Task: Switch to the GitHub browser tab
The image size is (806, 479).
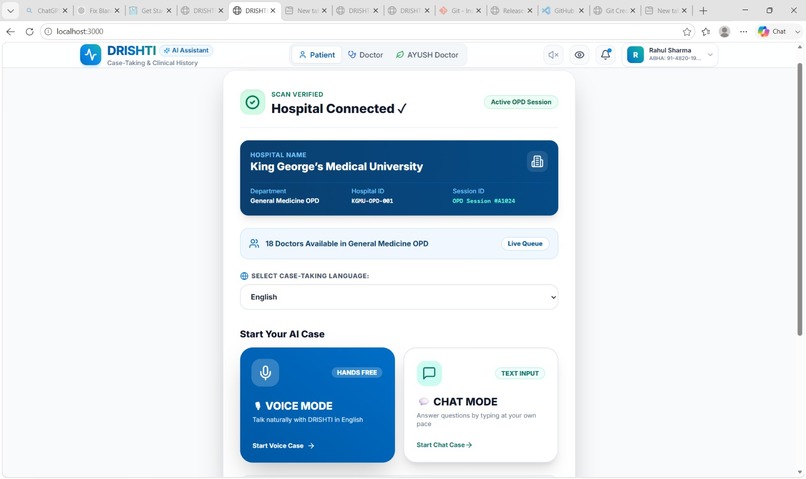Action: click(562, 10)
